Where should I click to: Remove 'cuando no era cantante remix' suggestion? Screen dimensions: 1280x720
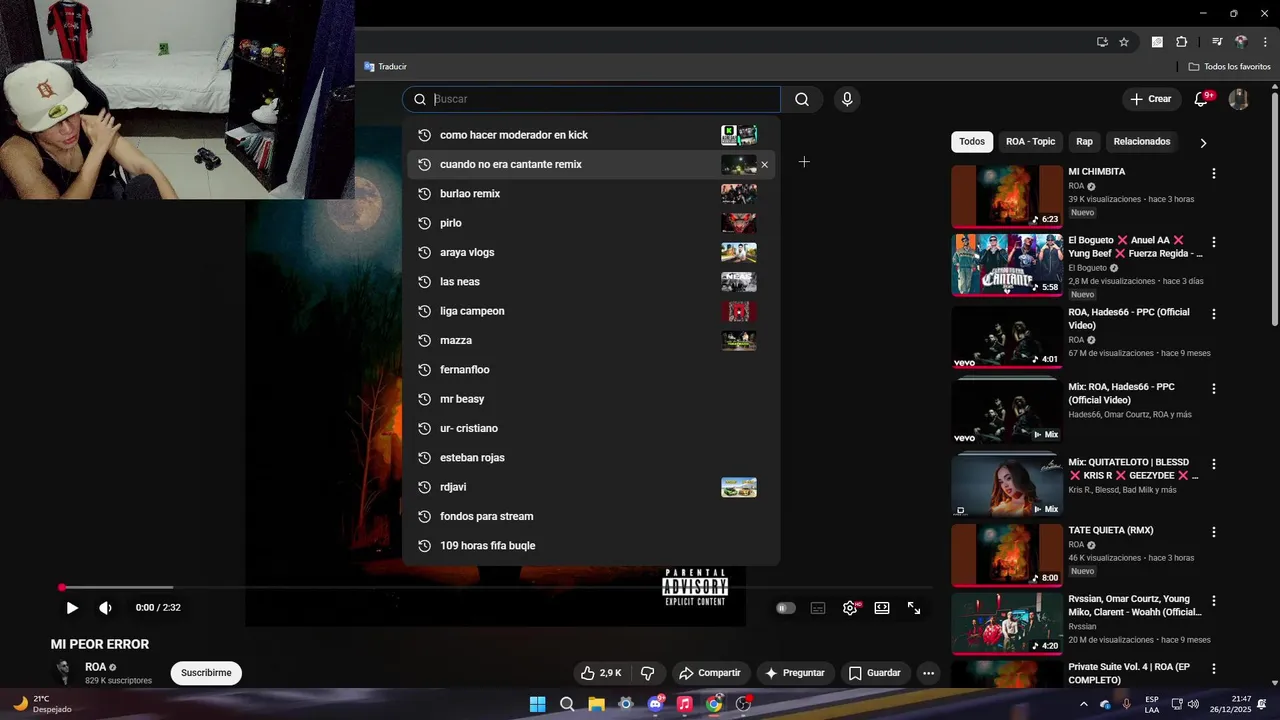tap(765, 165)
